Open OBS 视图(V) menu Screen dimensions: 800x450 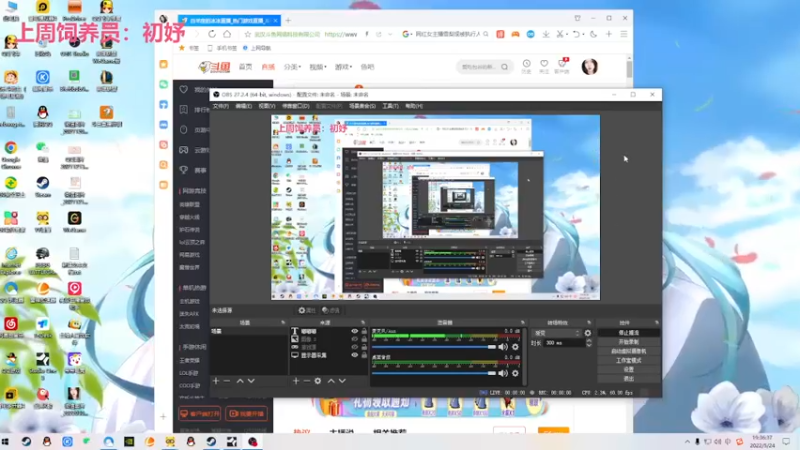[x=267, y=106]
